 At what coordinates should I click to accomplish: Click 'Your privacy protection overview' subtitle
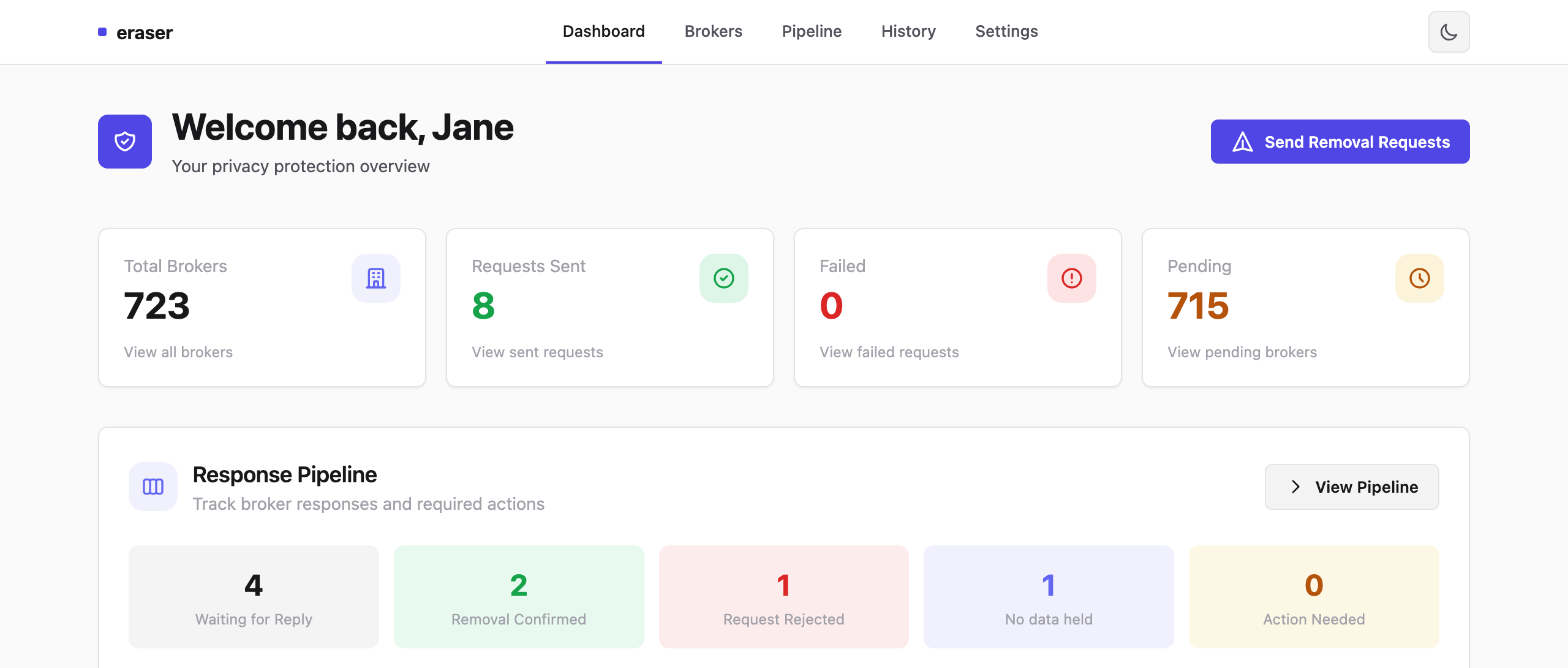[x=301, y=167]
